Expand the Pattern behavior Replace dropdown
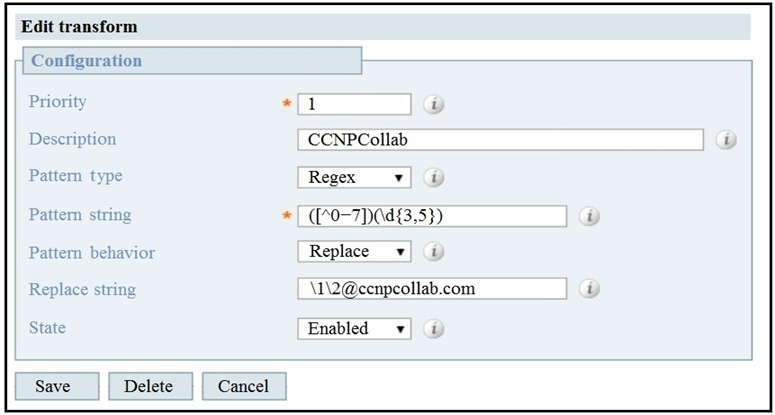This screenshot has height=415, width=775. pyautogui.click(x=354, y=252)
